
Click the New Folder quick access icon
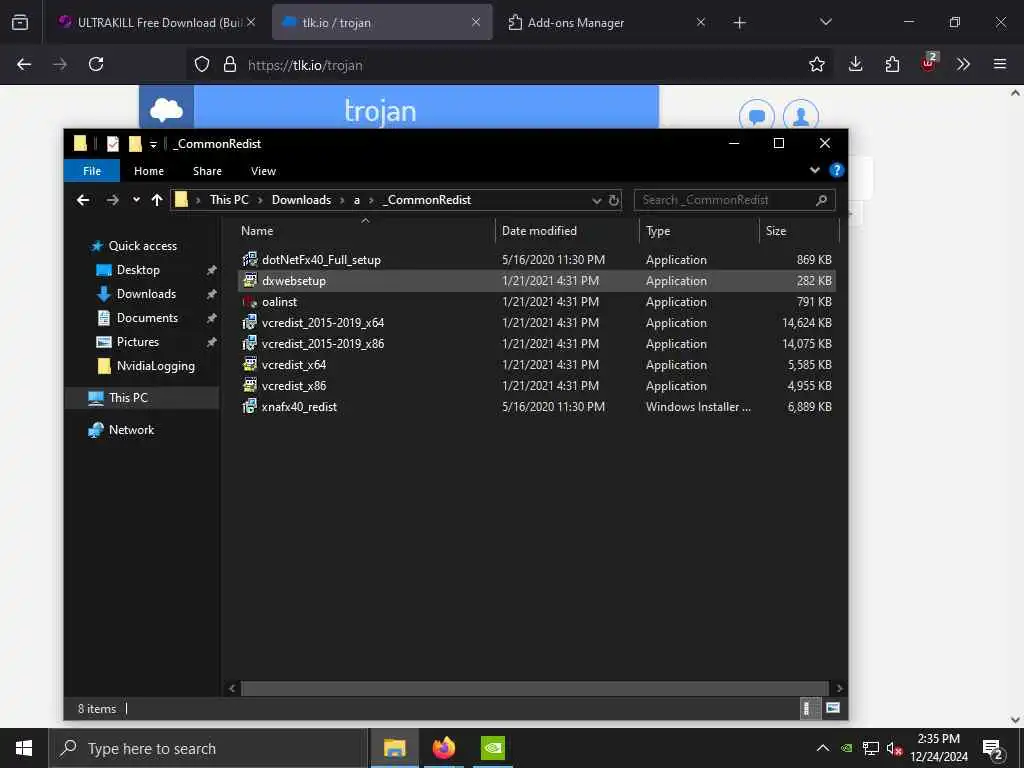pos(135,144)
